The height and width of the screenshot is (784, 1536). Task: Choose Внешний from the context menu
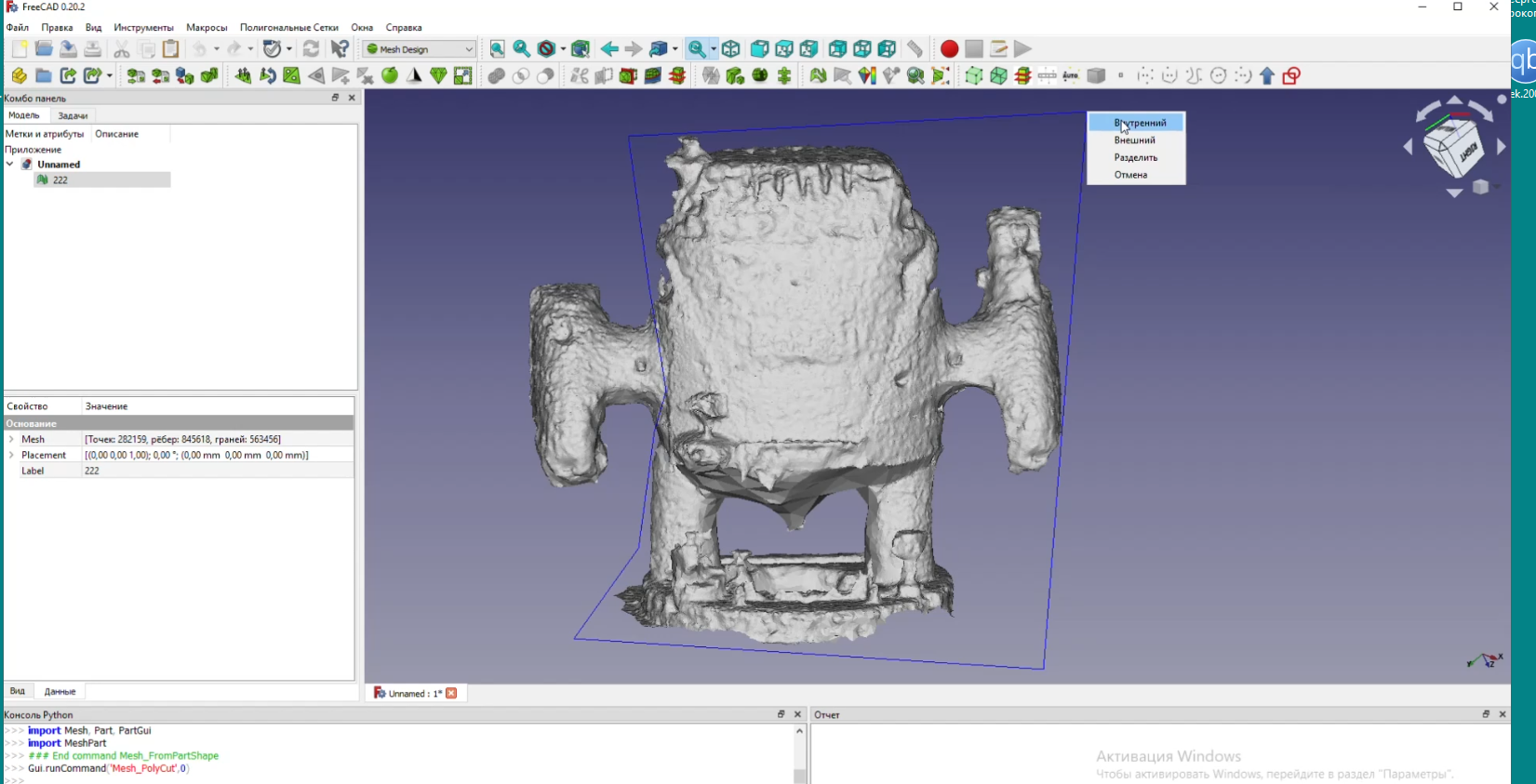point(1134,140)
